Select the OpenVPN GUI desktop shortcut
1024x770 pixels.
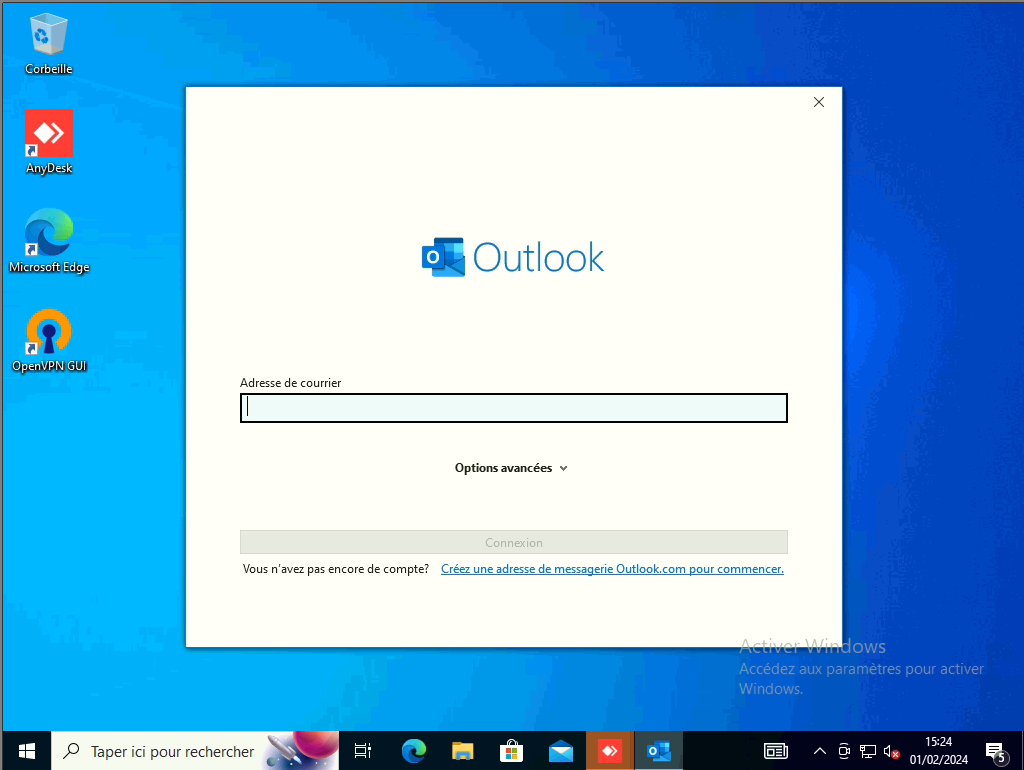49,340
